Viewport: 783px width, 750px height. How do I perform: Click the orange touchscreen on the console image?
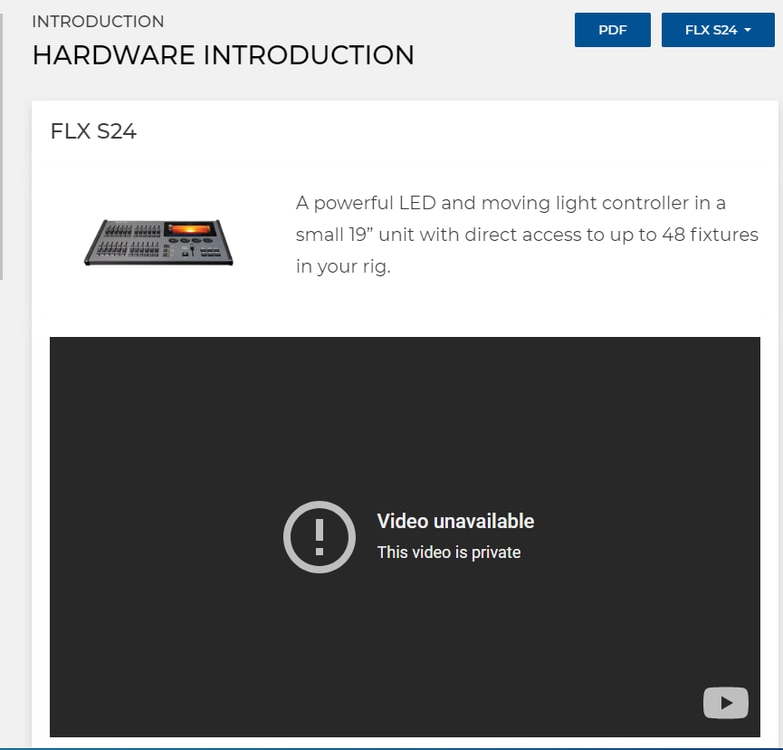click(190, 229)
